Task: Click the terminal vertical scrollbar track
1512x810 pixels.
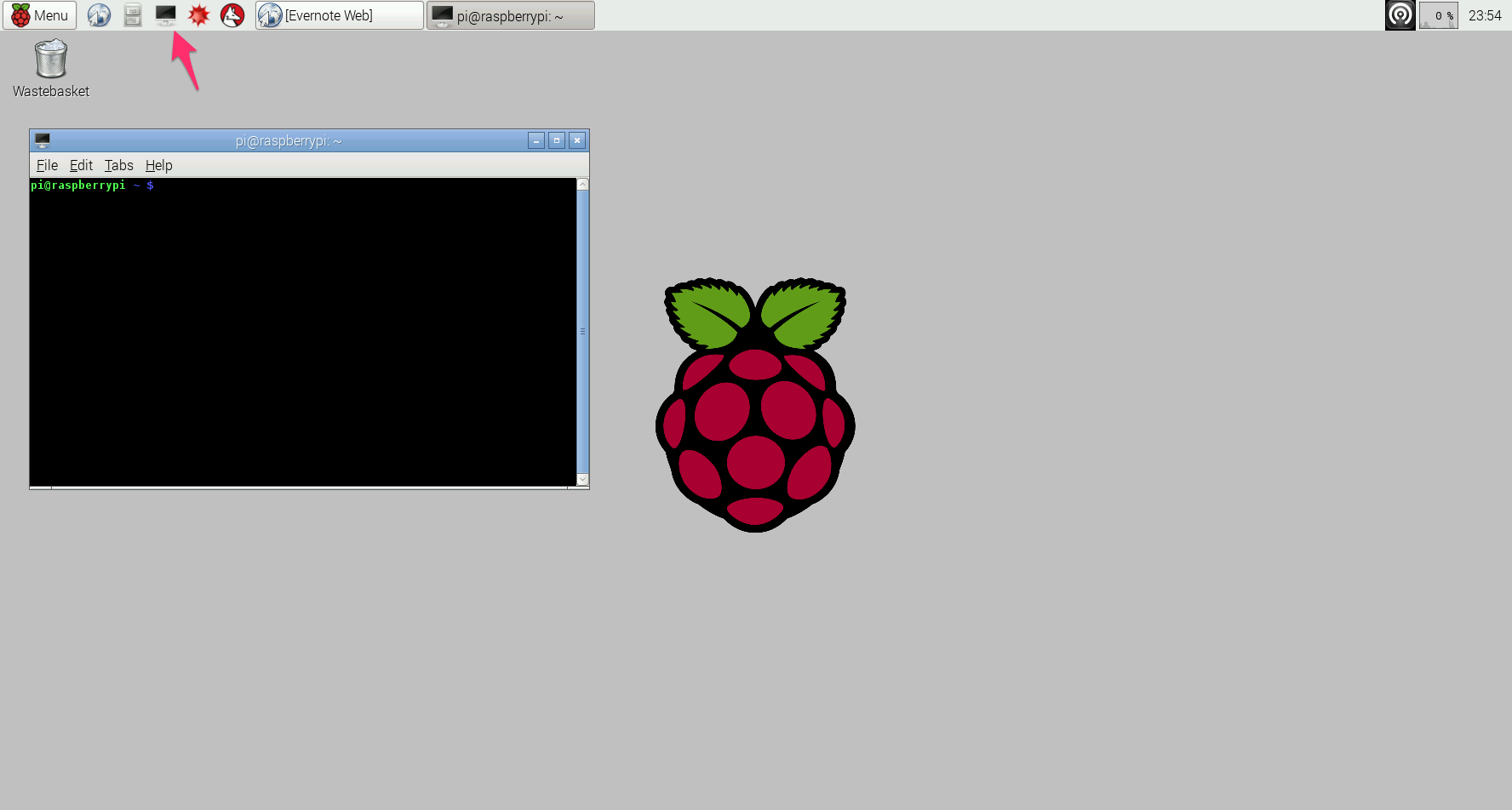Action: coord(583,332)
